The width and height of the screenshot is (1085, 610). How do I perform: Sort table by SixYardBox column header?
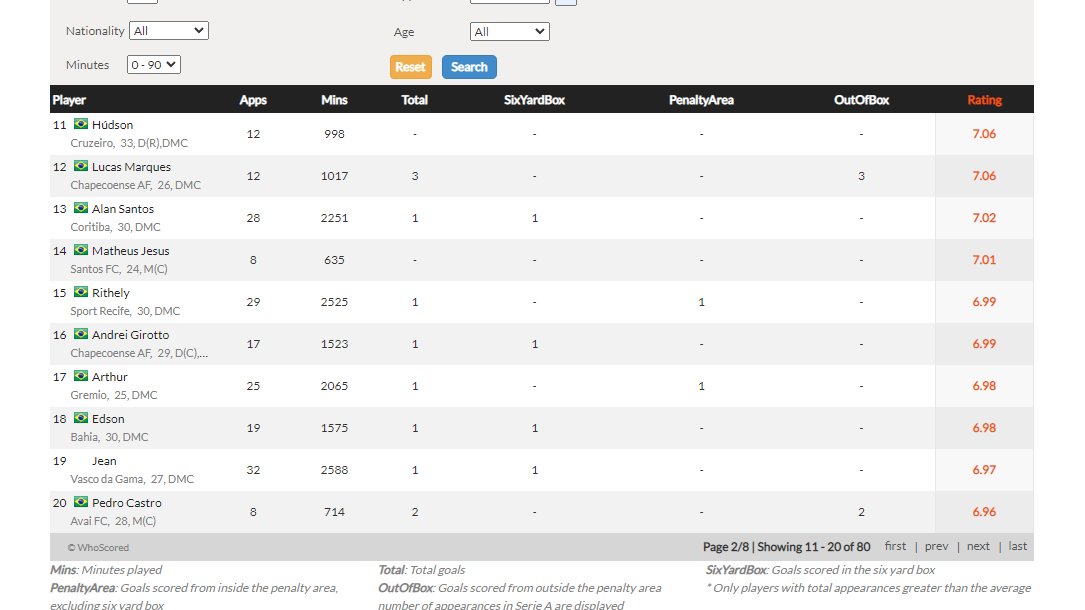(x=534, y=100)
